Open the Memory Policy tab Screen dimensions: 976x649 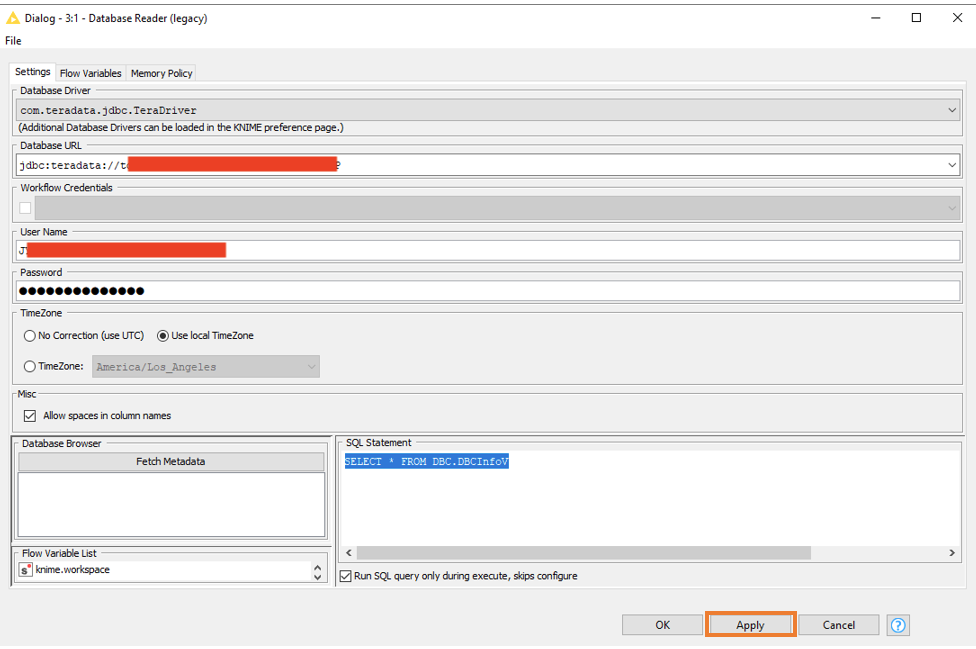coord(161,73)
